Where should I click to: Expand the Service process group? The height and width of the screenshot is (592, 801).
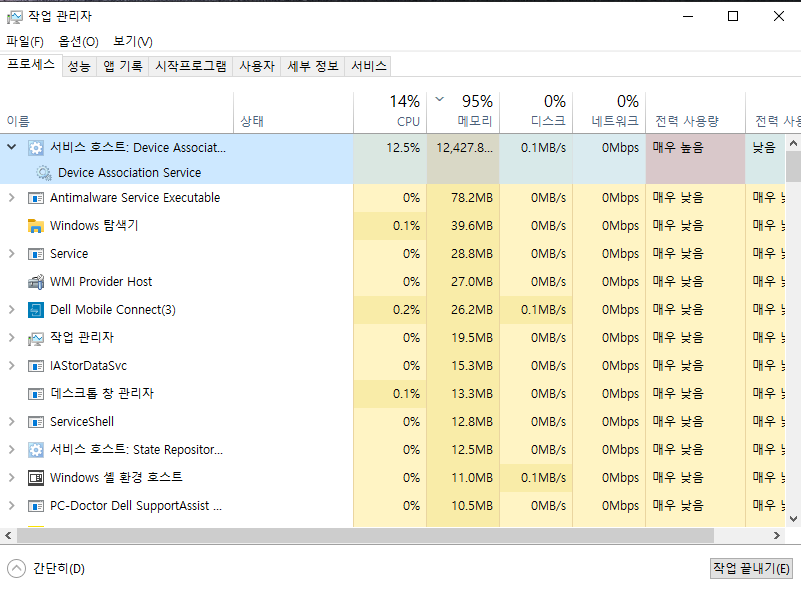click(x=12, y=254)
